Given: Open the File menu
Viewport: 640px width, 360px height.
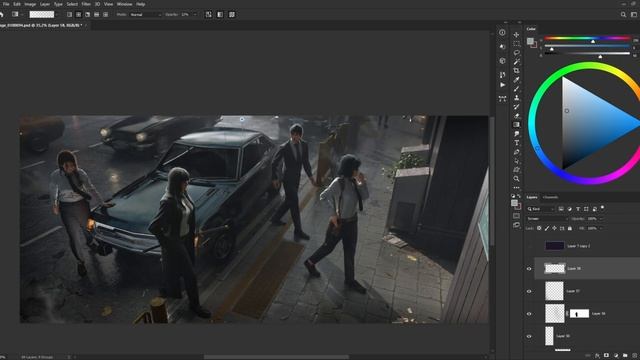Looking at the screenshot, I should click(6, 4).
